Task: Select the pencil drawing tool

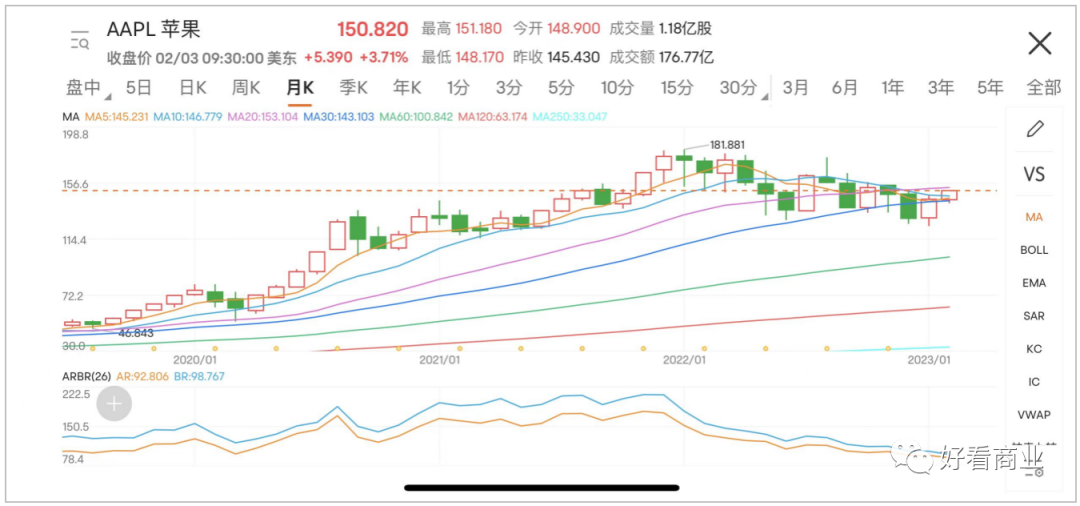Action: [x=1035, y=129]
